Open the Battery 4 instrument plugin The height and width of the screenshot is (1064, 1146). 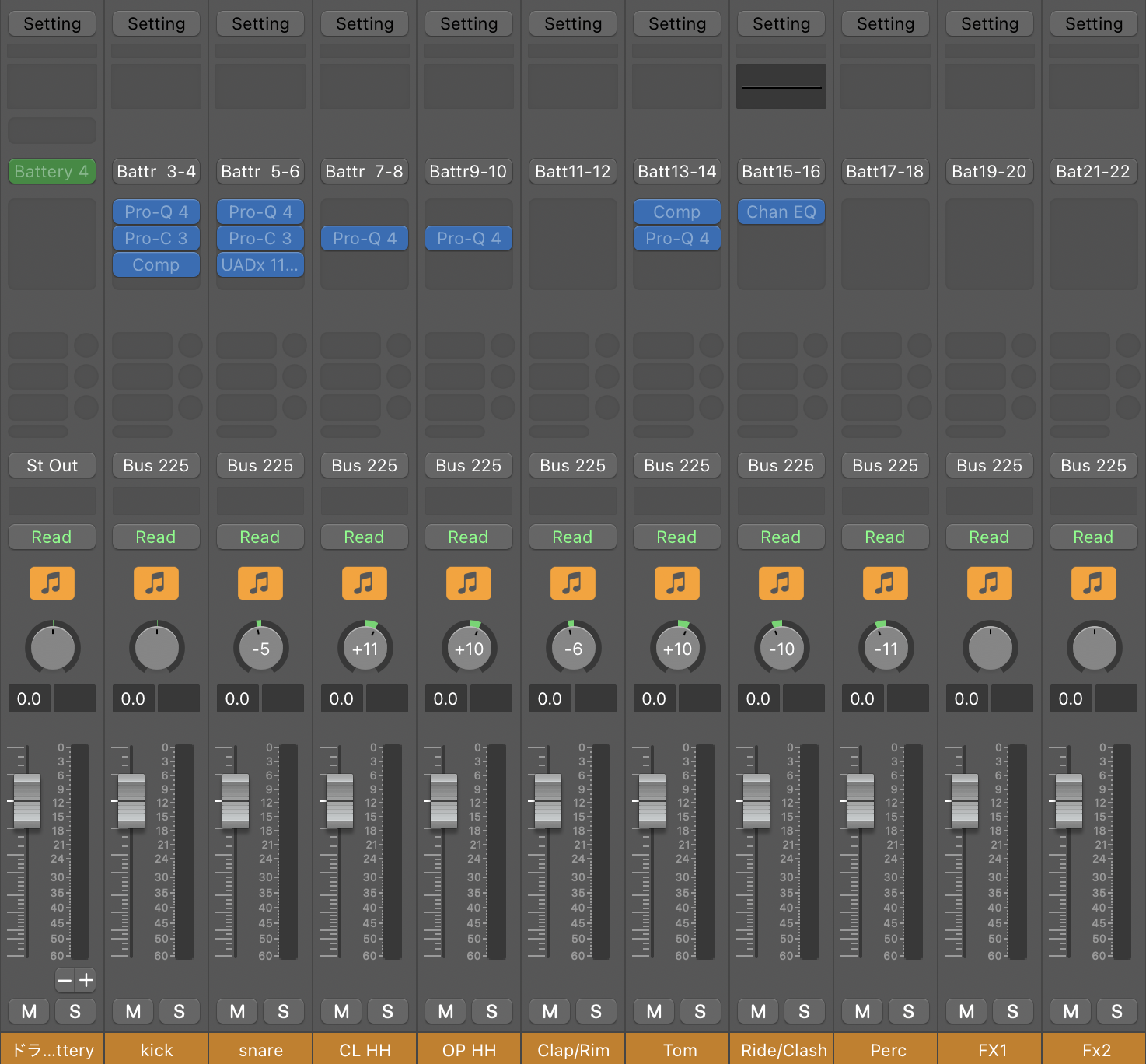click(52, 171)
